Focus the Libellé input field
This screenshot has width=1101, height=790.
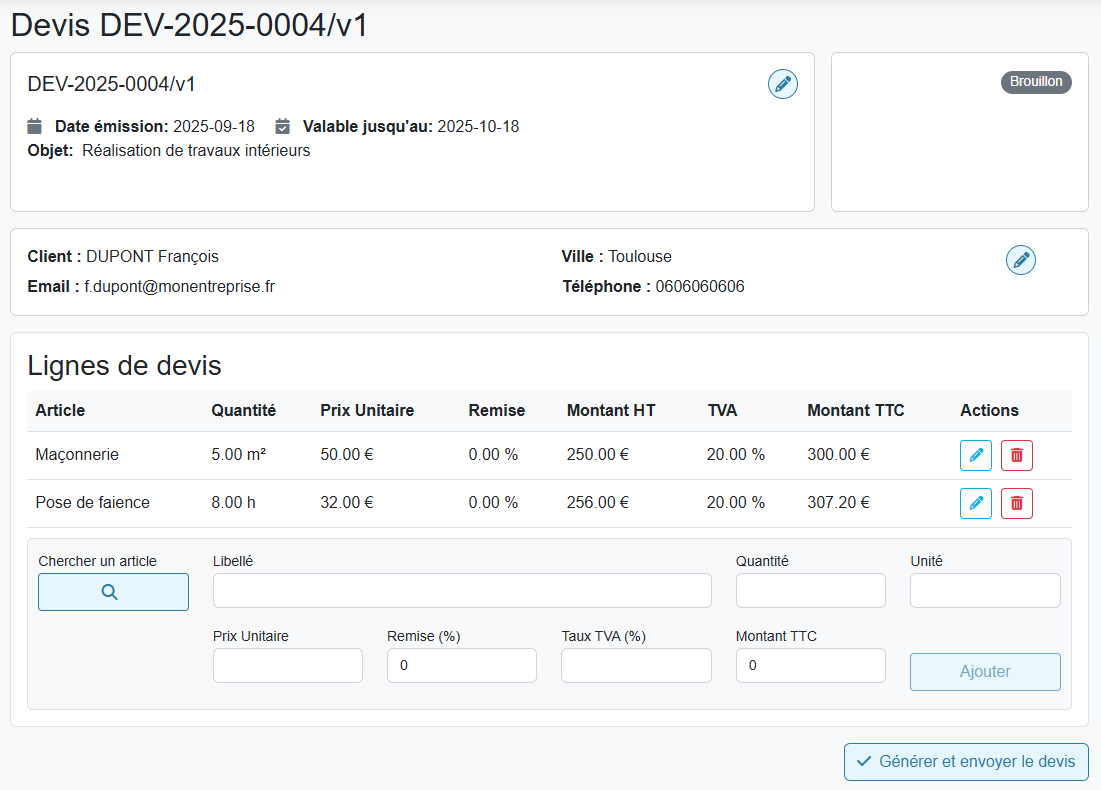point(462,591)
